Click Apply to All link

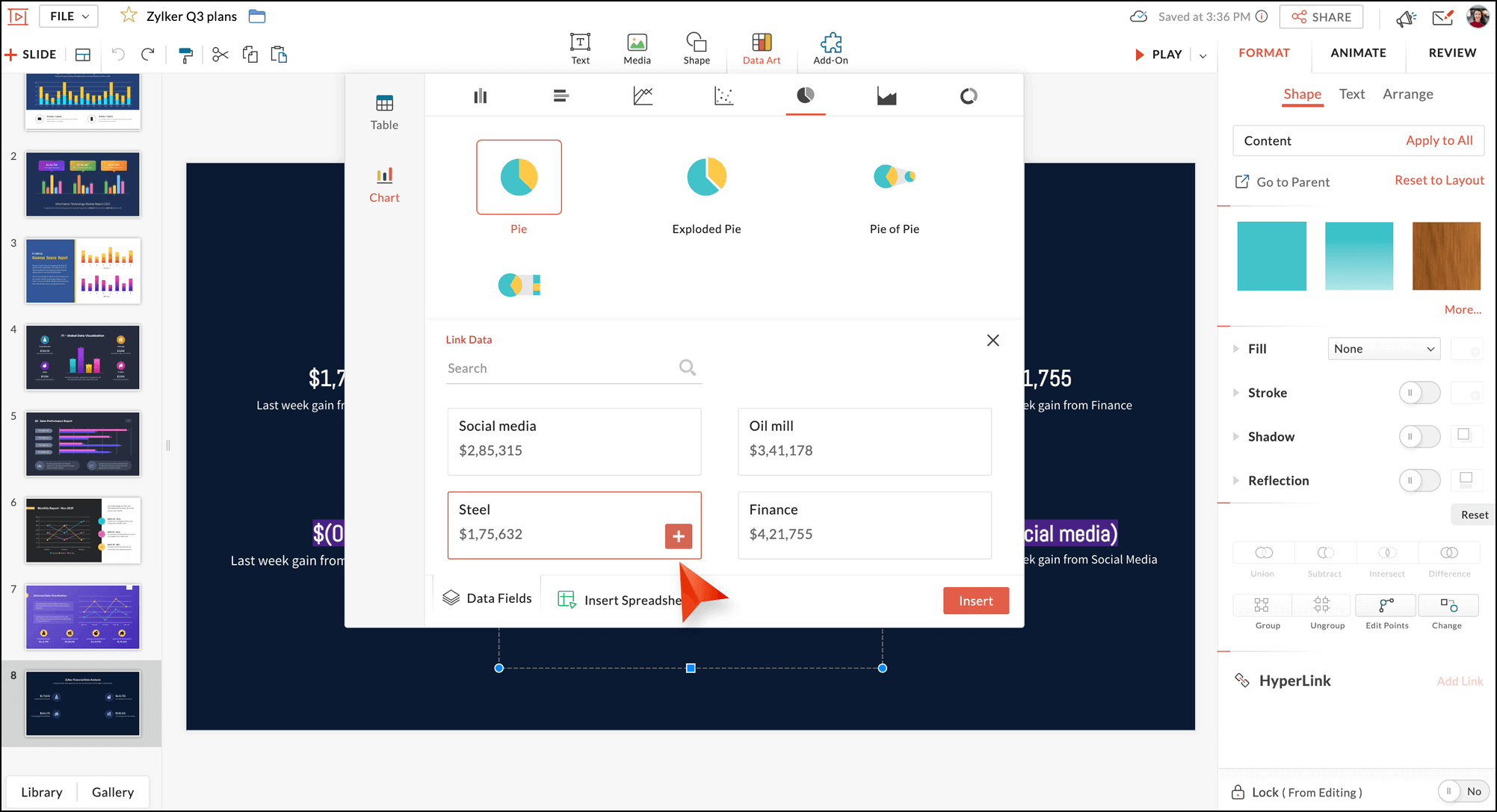tap(1439, 140)
